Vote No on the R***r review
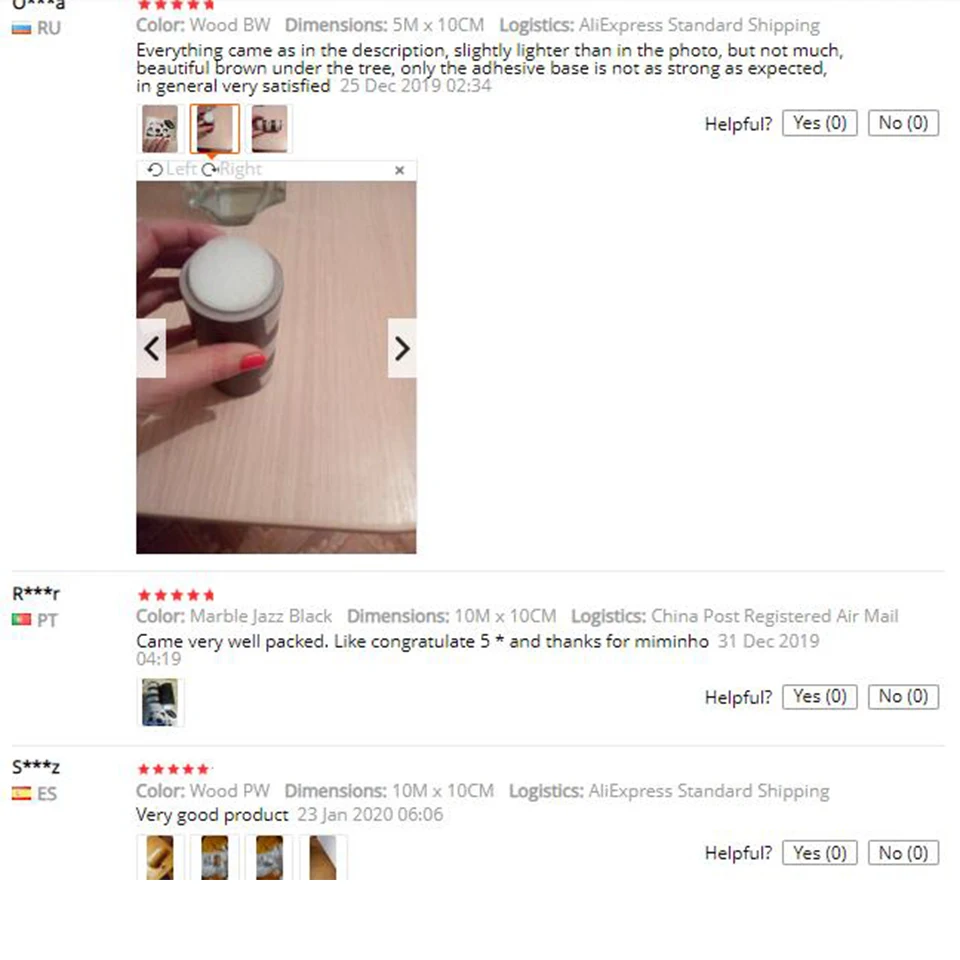Viewport: 960px width, 960px height. pyautogui.click(x=903, y=697)
